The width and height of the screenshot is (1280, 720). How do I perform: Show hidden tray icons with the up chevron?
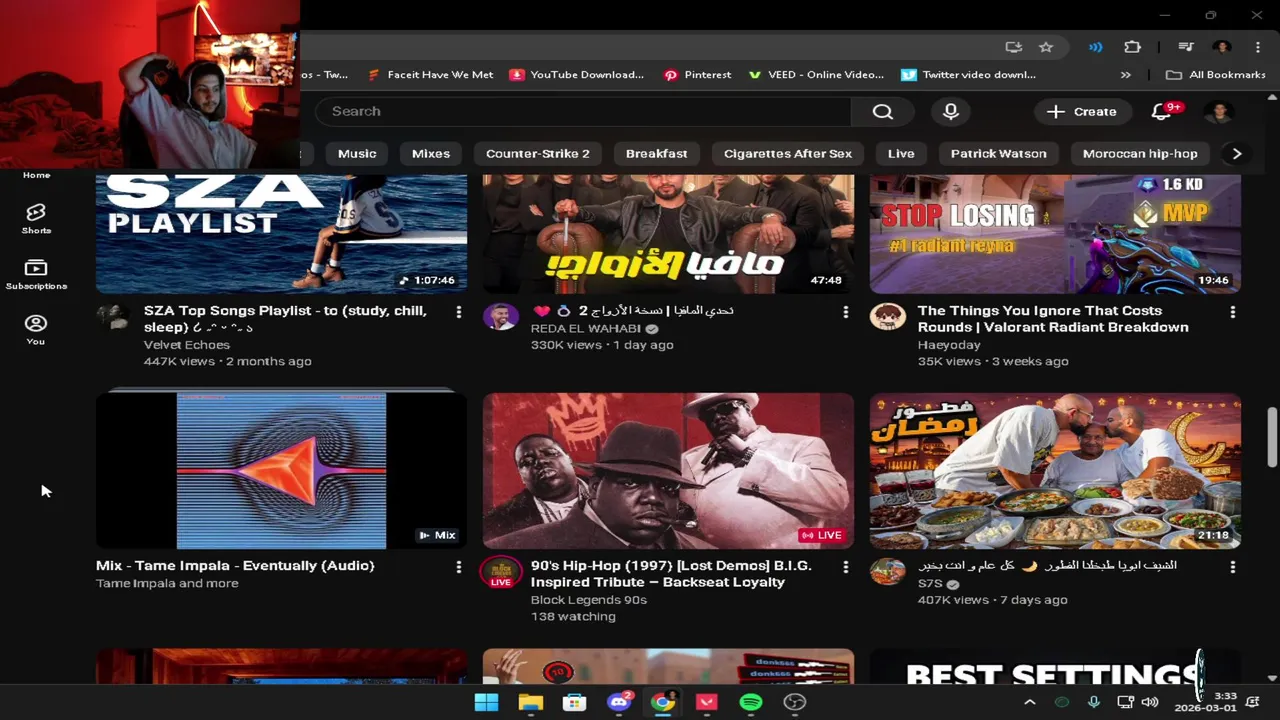[1030, 702]
